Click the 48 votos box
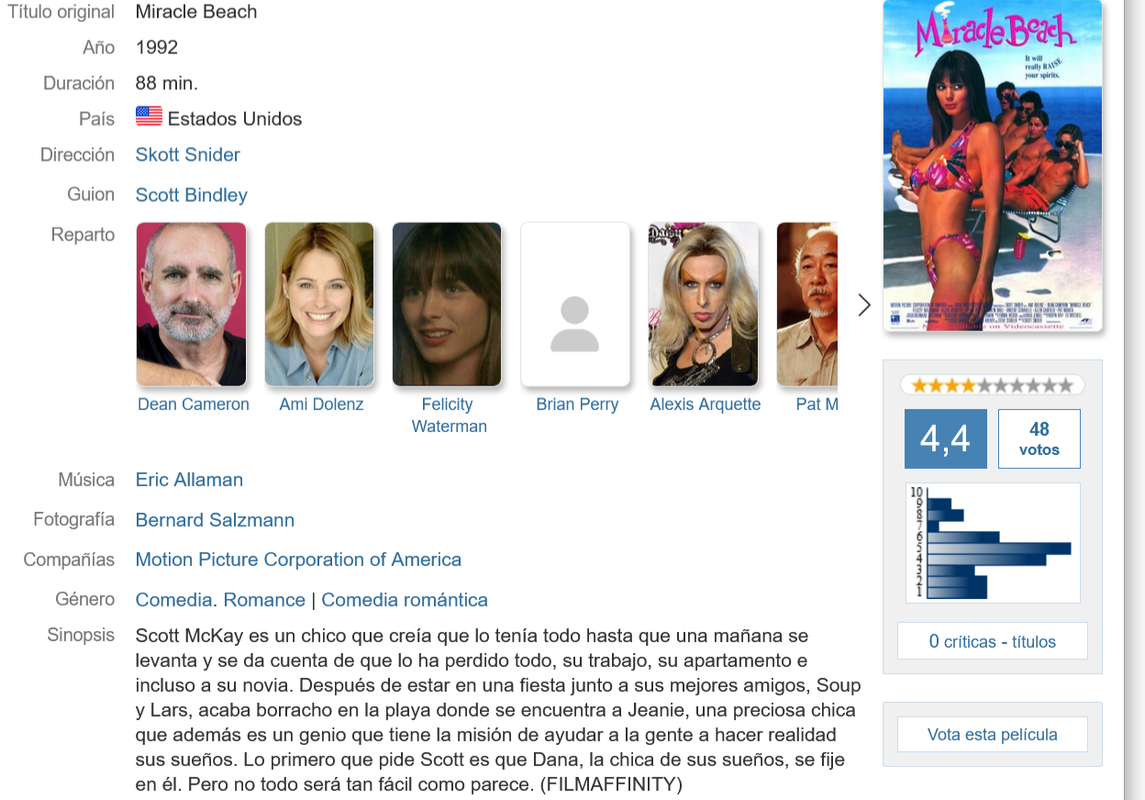Viewport: 1145px width, 800px height. [x=1039, y=439]
